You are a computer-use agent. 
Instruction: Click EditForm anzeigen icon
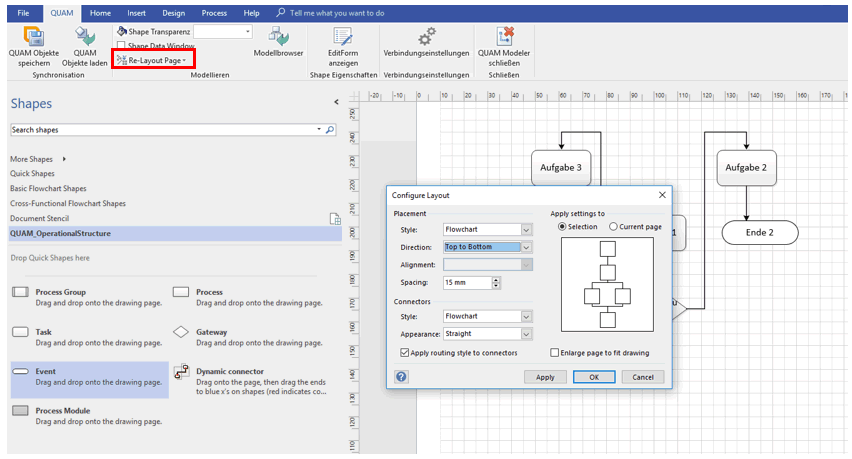click(x=343, y=36)
